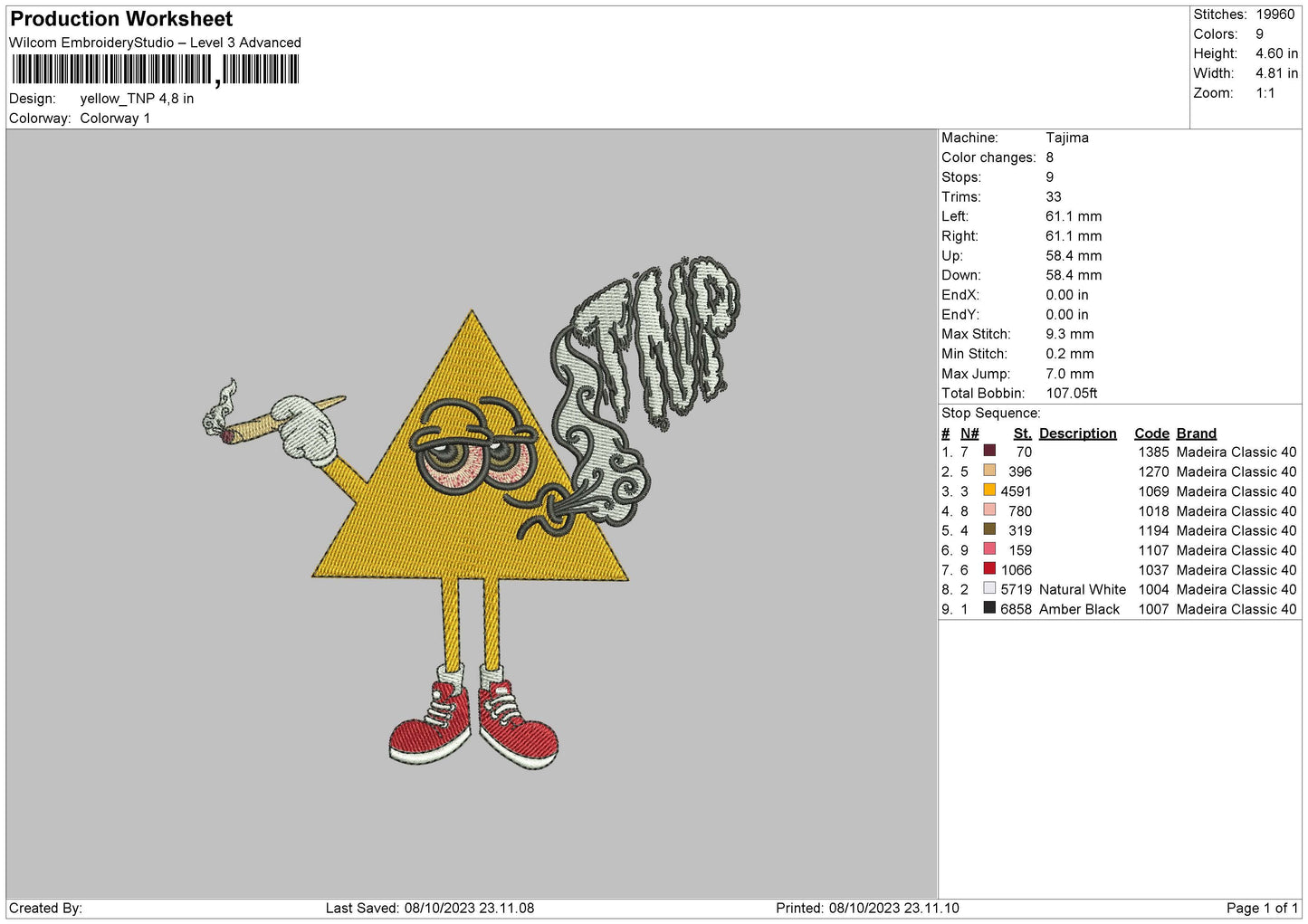The image size is (1308, 924).
Task: Click the 'EndY:' label
Action: [960, 315]
